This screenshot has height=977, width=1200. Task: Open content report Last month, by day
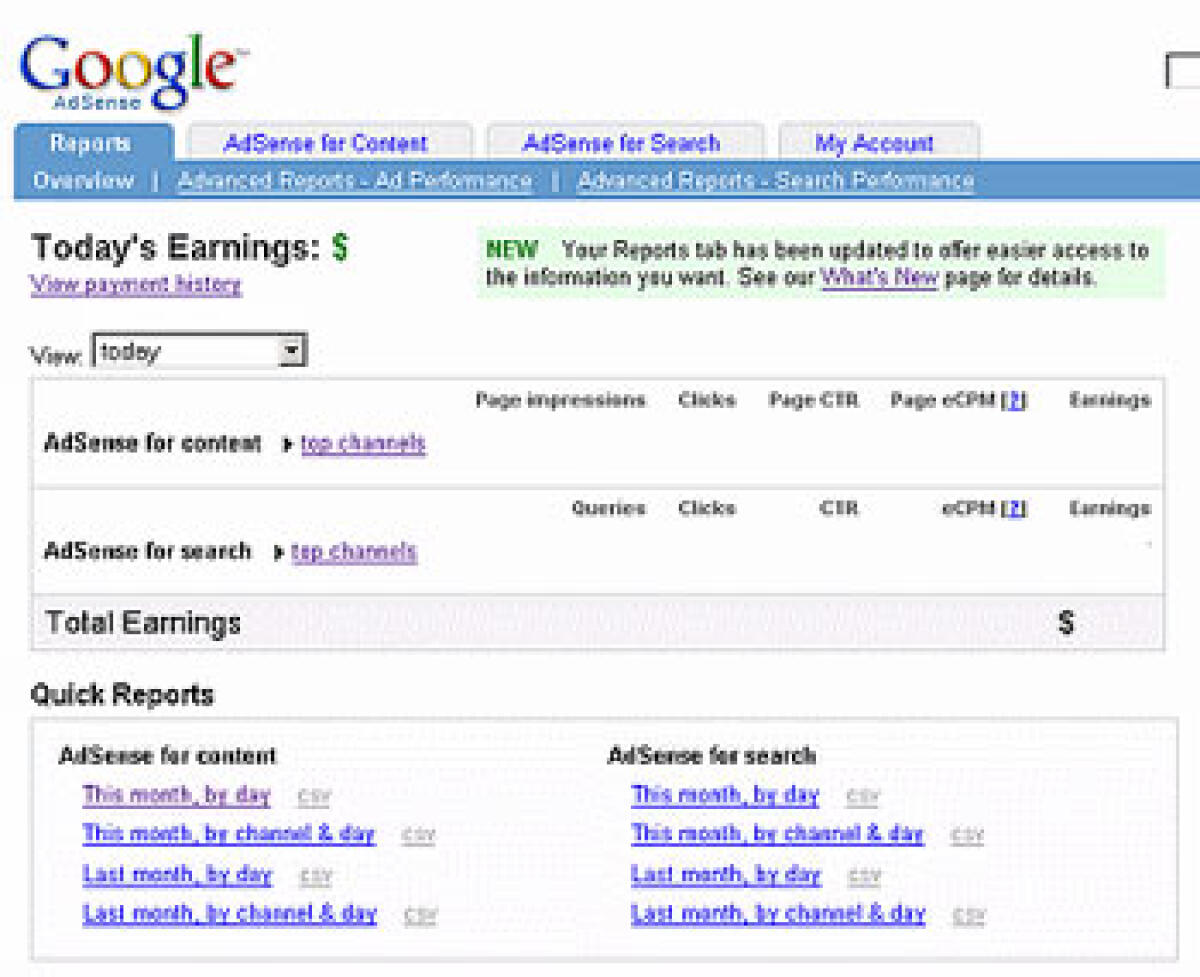(177, 874)
